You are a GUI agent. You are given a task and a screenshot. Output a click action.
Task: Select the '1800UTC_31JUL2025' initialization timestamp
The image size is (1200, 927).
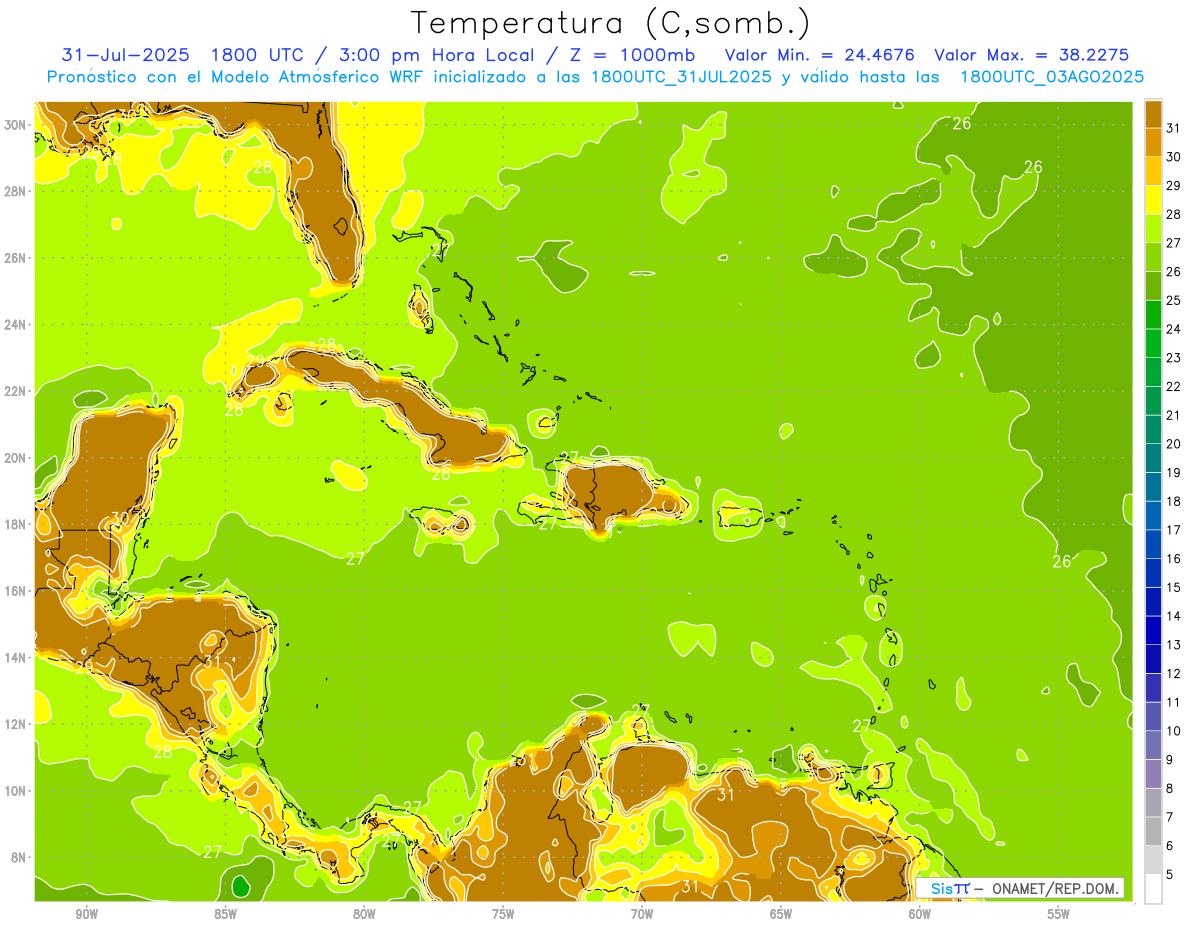(681, 77)
